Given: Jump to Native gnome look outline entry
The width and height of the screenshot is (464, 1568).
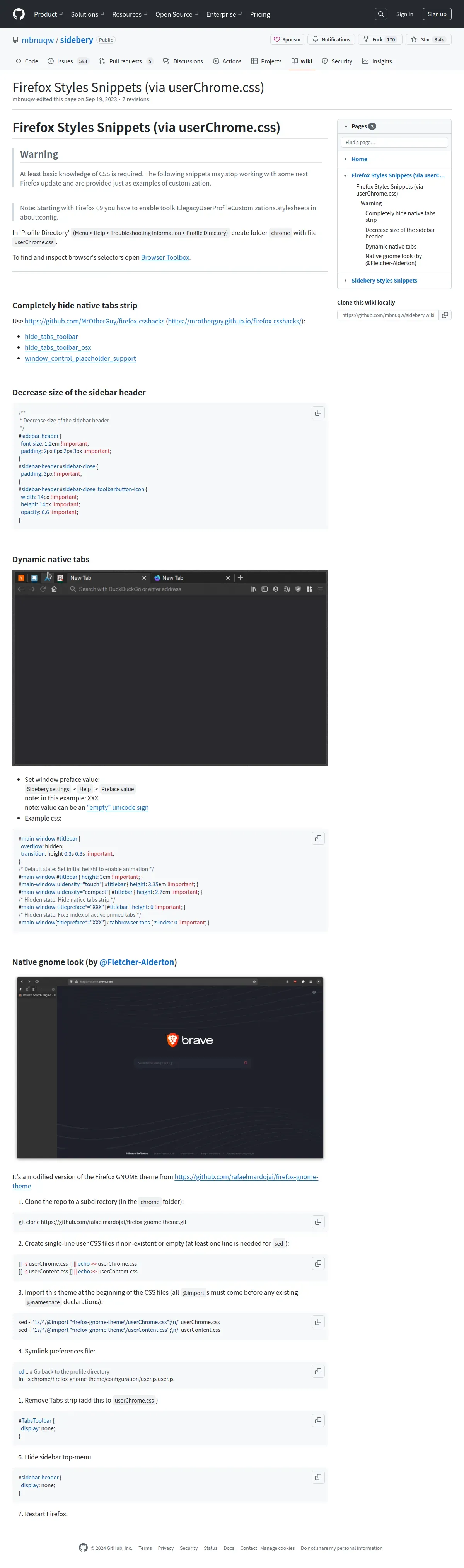Looking at the screenshot, I should pos(393,259).
